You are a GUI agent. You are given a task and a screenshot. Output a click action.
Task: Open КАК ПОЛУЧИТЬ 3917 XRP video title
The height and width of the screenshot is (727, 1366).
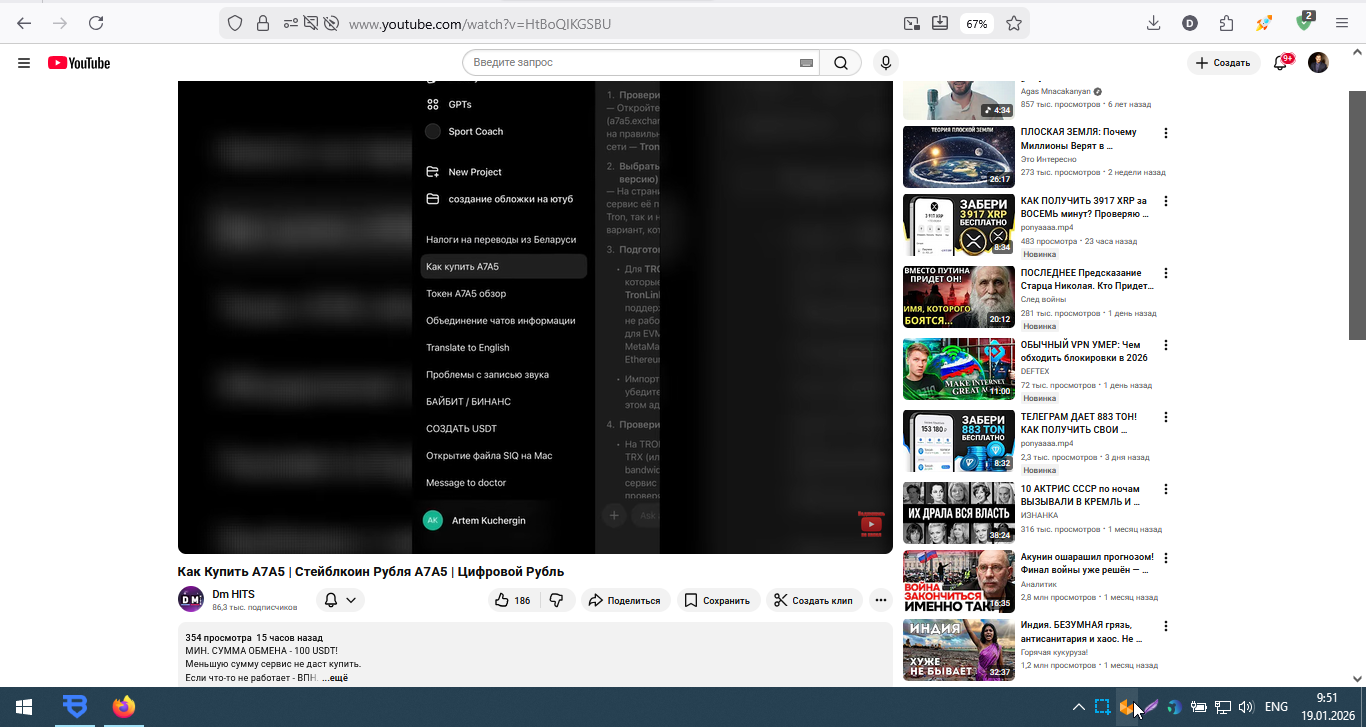pyautogui.click(x=1085, y=207)
